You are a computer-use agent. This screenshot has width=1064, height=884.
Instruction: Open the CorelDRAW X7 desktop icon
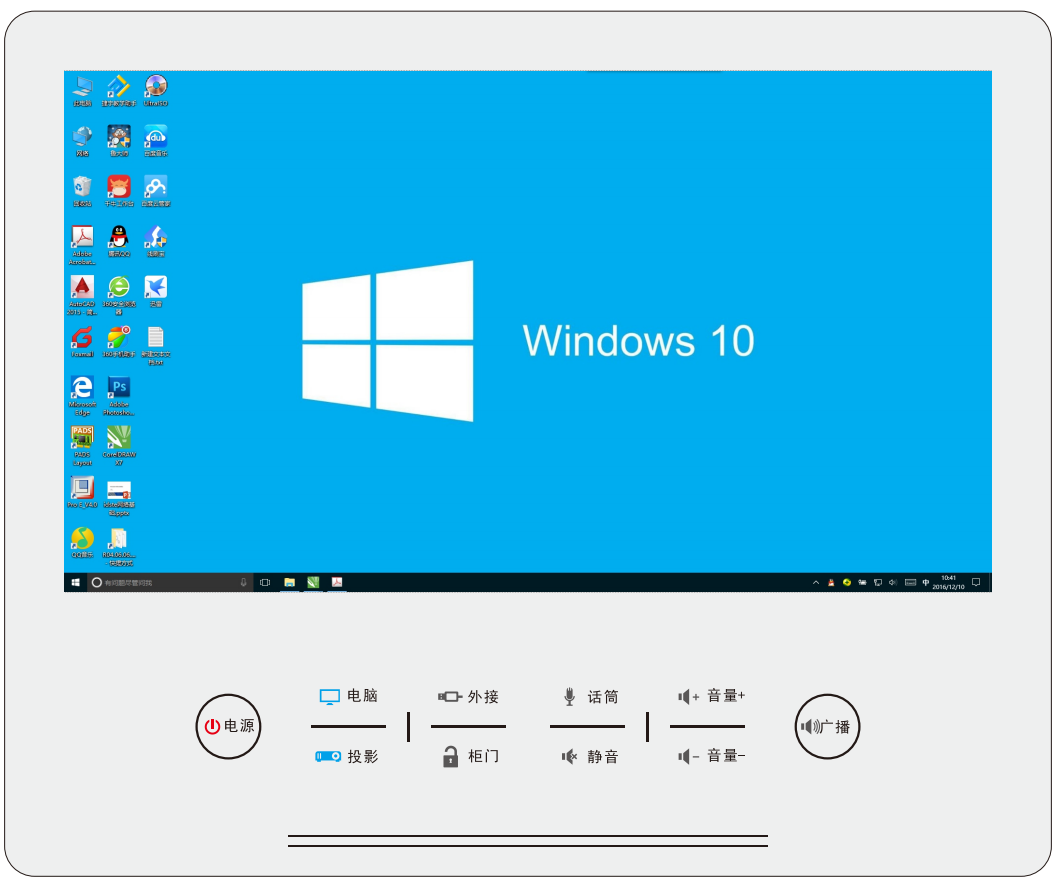pyautogui.click(x=119, y=438)
